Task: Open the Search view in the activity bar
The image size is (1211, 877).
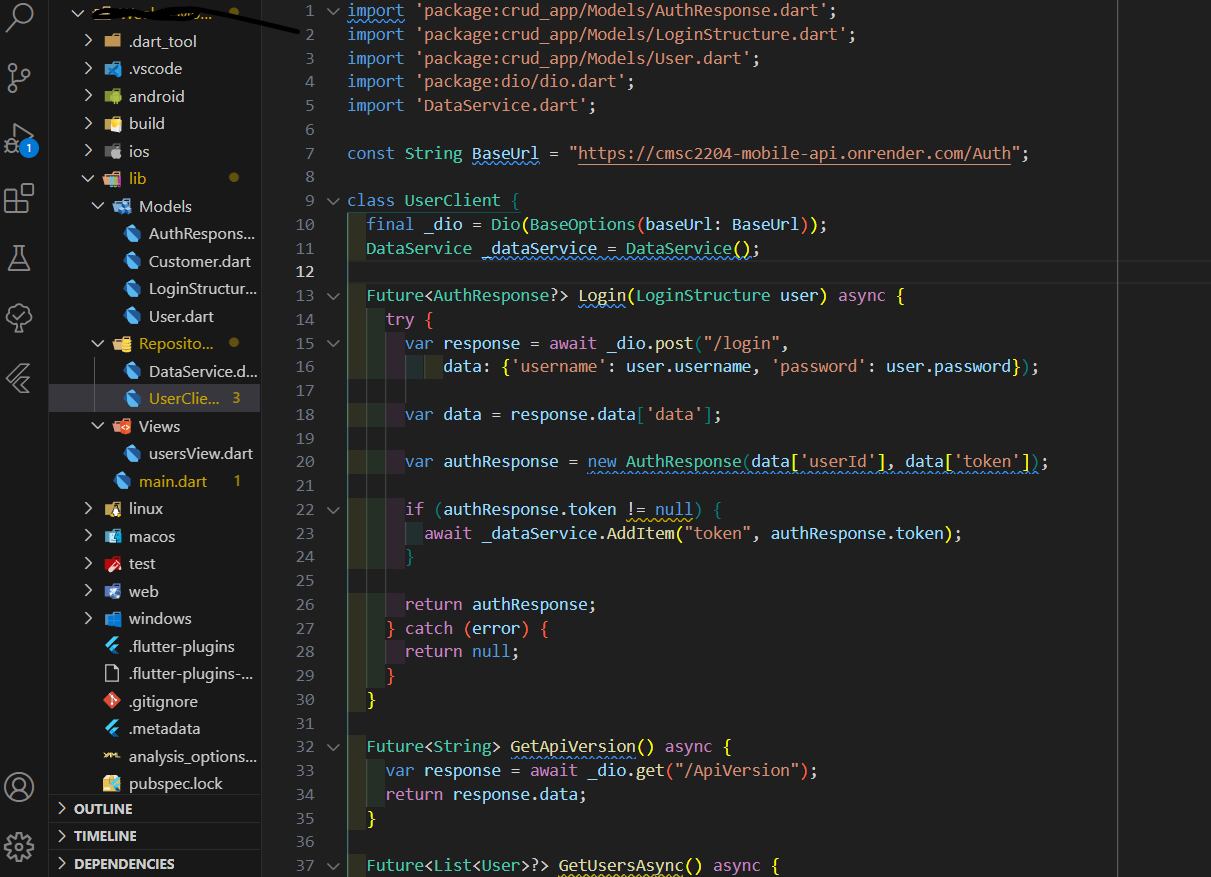Action: tap(19, 19)
